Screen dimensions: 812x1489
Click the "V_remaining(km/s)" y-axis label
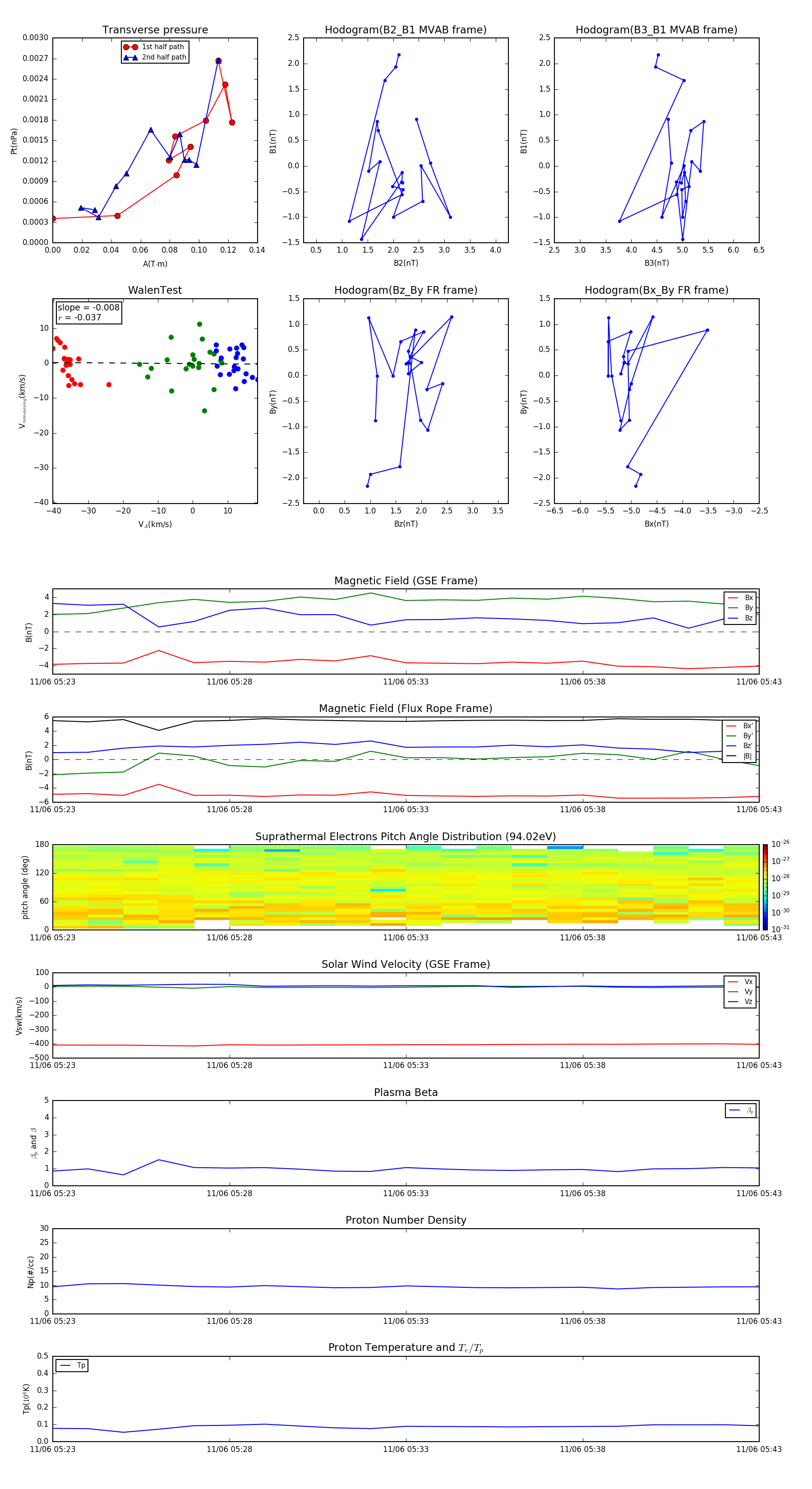click(22, 401)
